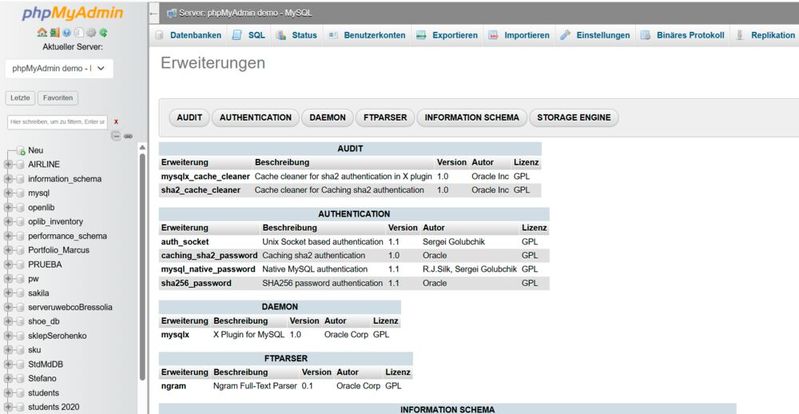Screen dimensions: 799x414
Task: Open the students 2020 database
Action: 54,407
